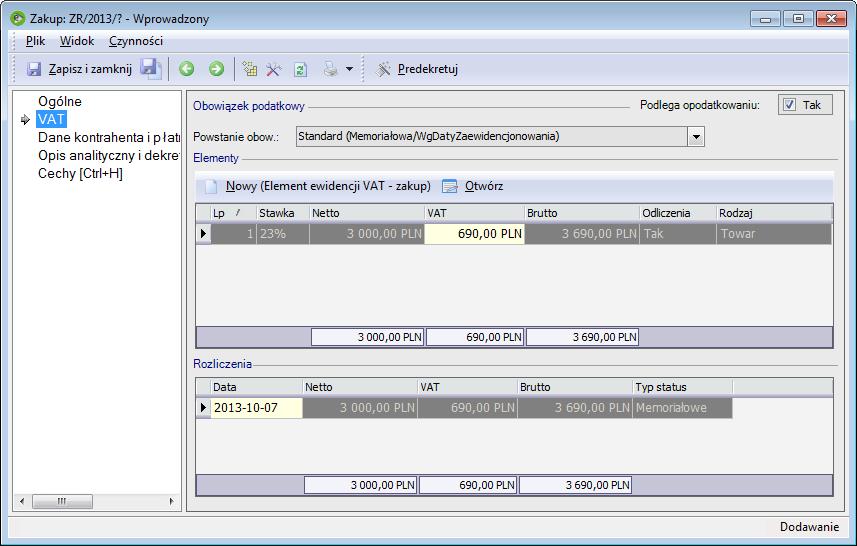
Task: Select the Elementy row indicator arrow
Action: 203,234
